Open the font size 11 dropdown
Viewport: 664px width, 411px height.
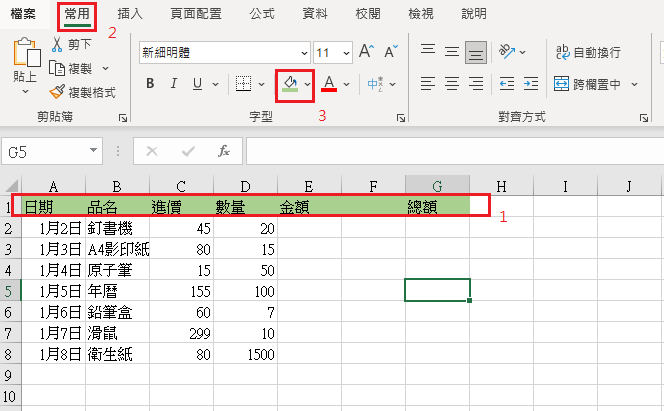click(x=346, y=53)
